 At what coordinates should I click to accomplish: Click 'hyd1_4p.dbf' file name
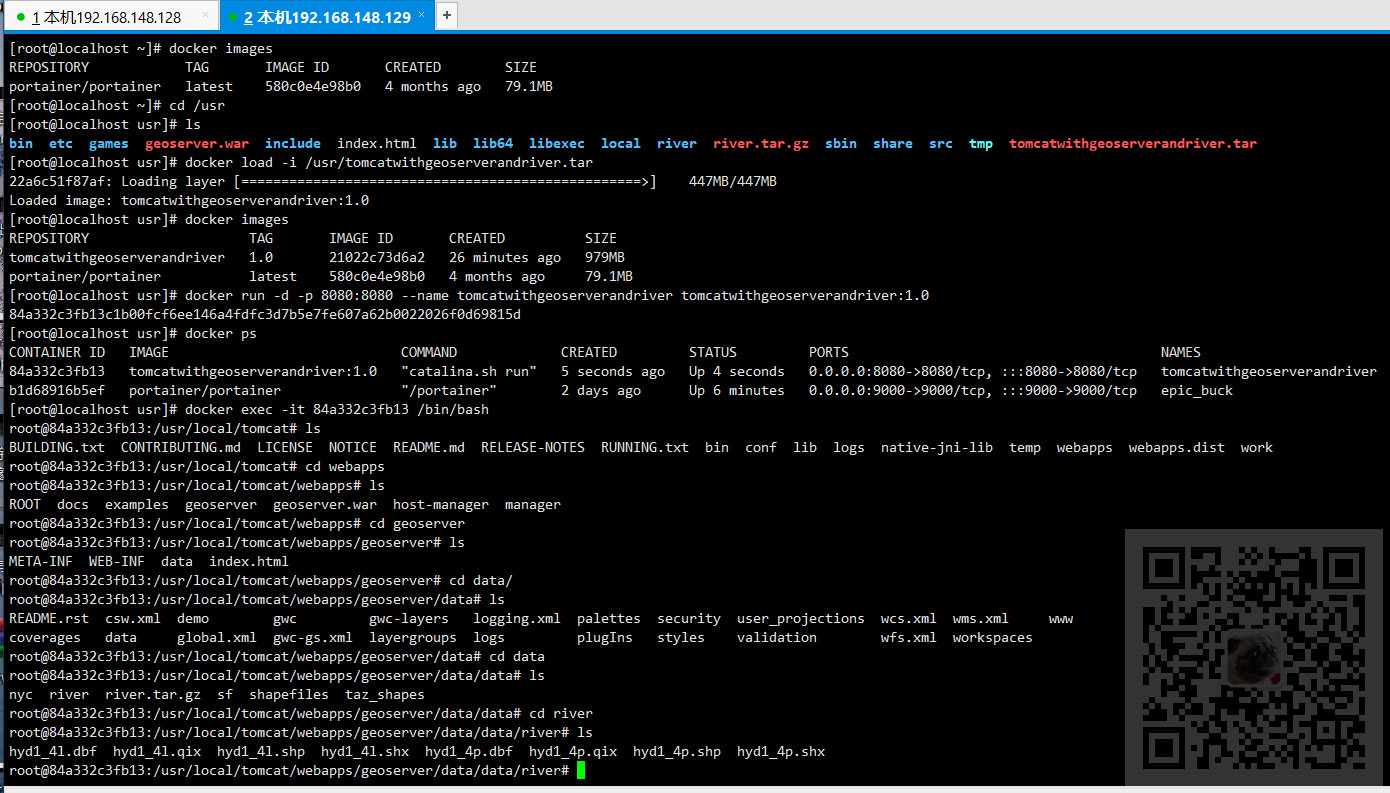click(469, 751)
